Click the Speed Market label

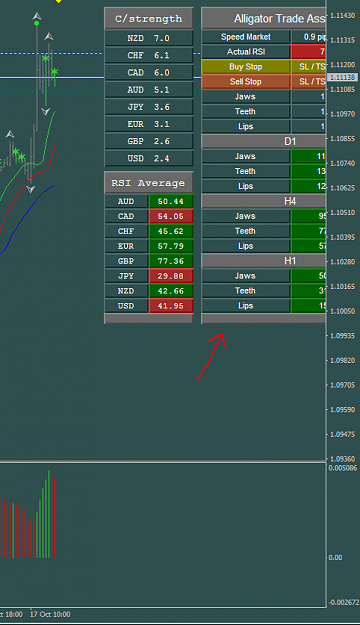coord(246,37)
